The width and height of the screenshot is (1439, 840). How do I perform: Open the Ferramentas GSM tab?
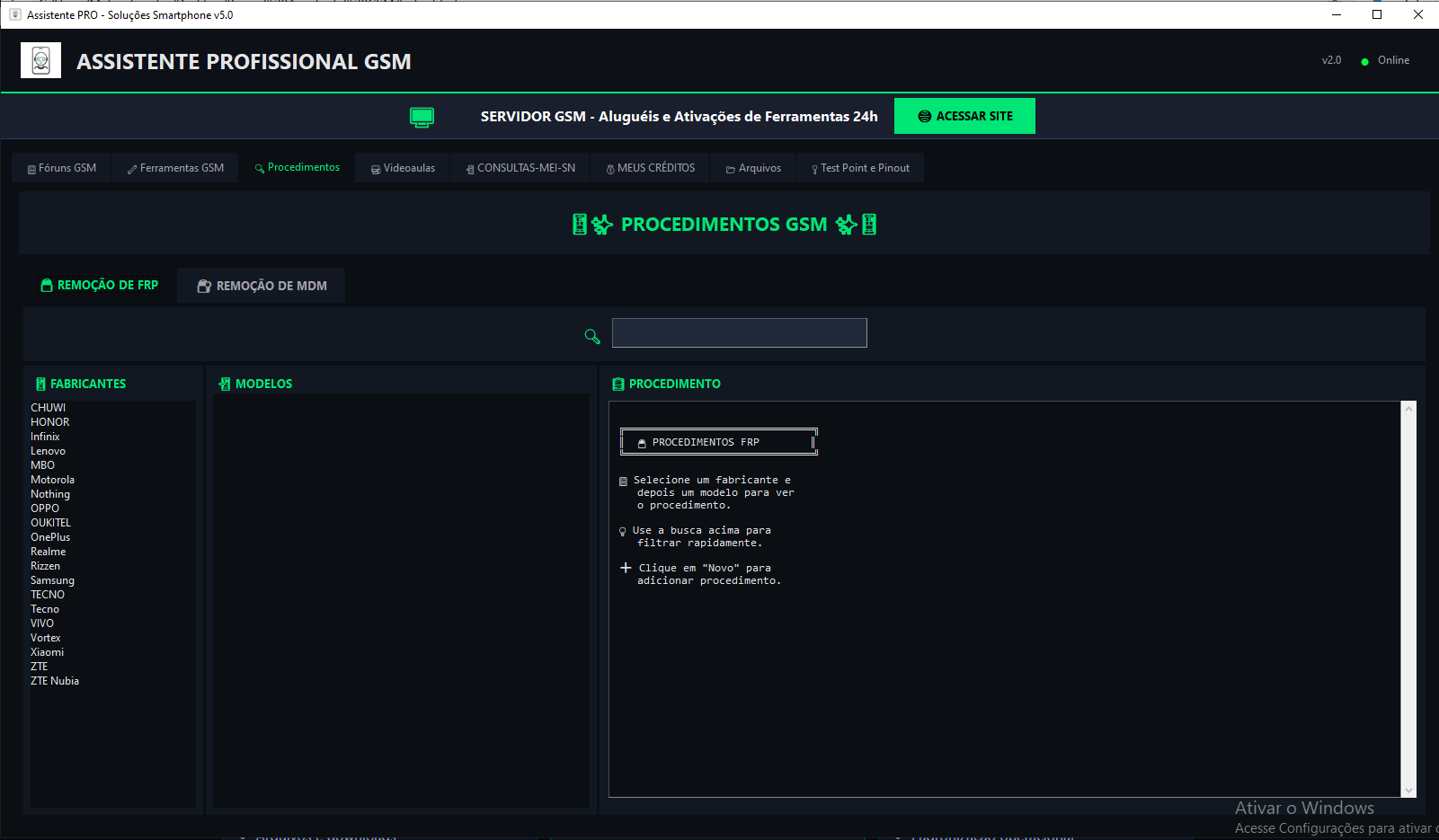(175, 168)
